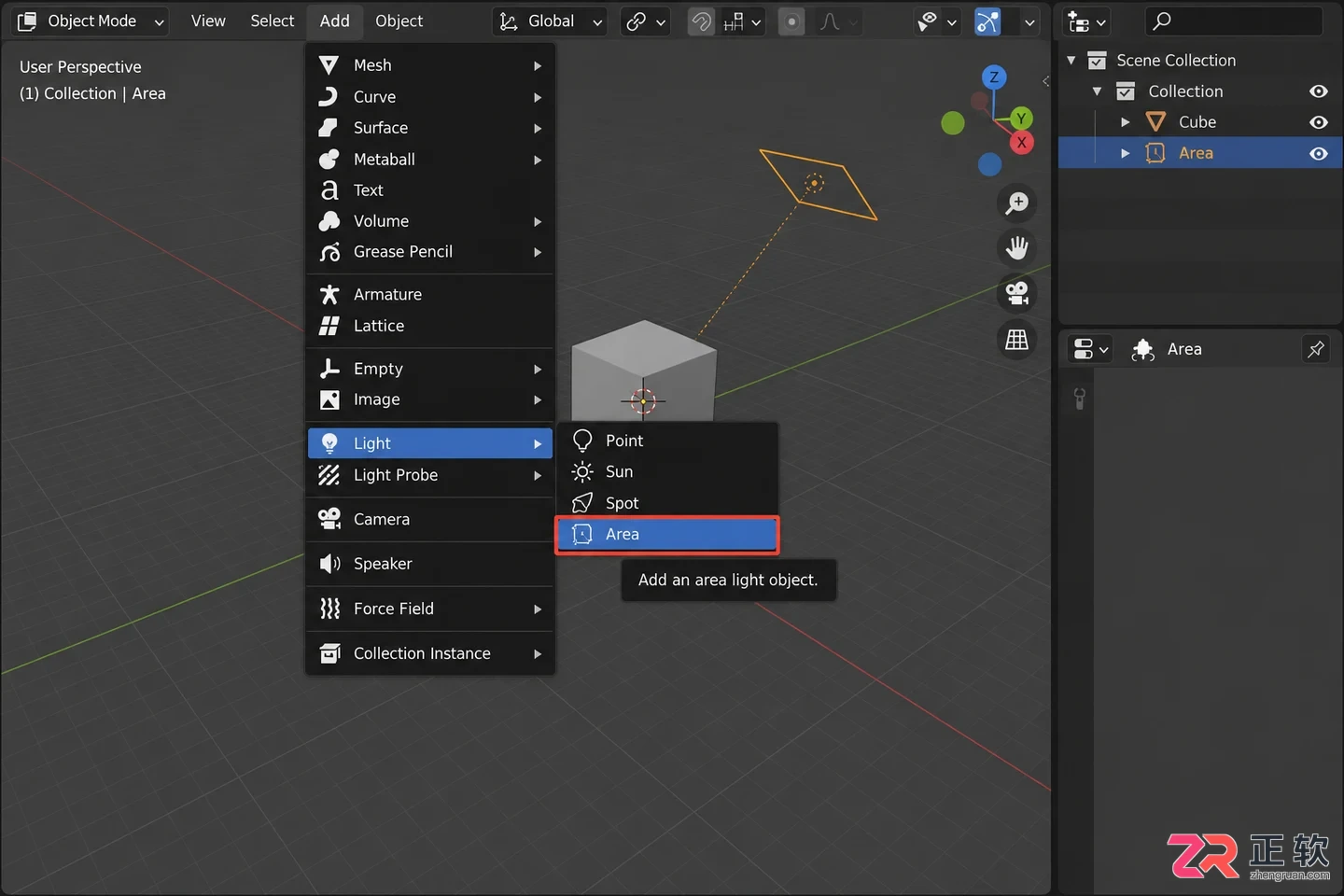Switch perspective/orthographic with grid icon
This screenshot has width=1344, height=896.
1017,339
